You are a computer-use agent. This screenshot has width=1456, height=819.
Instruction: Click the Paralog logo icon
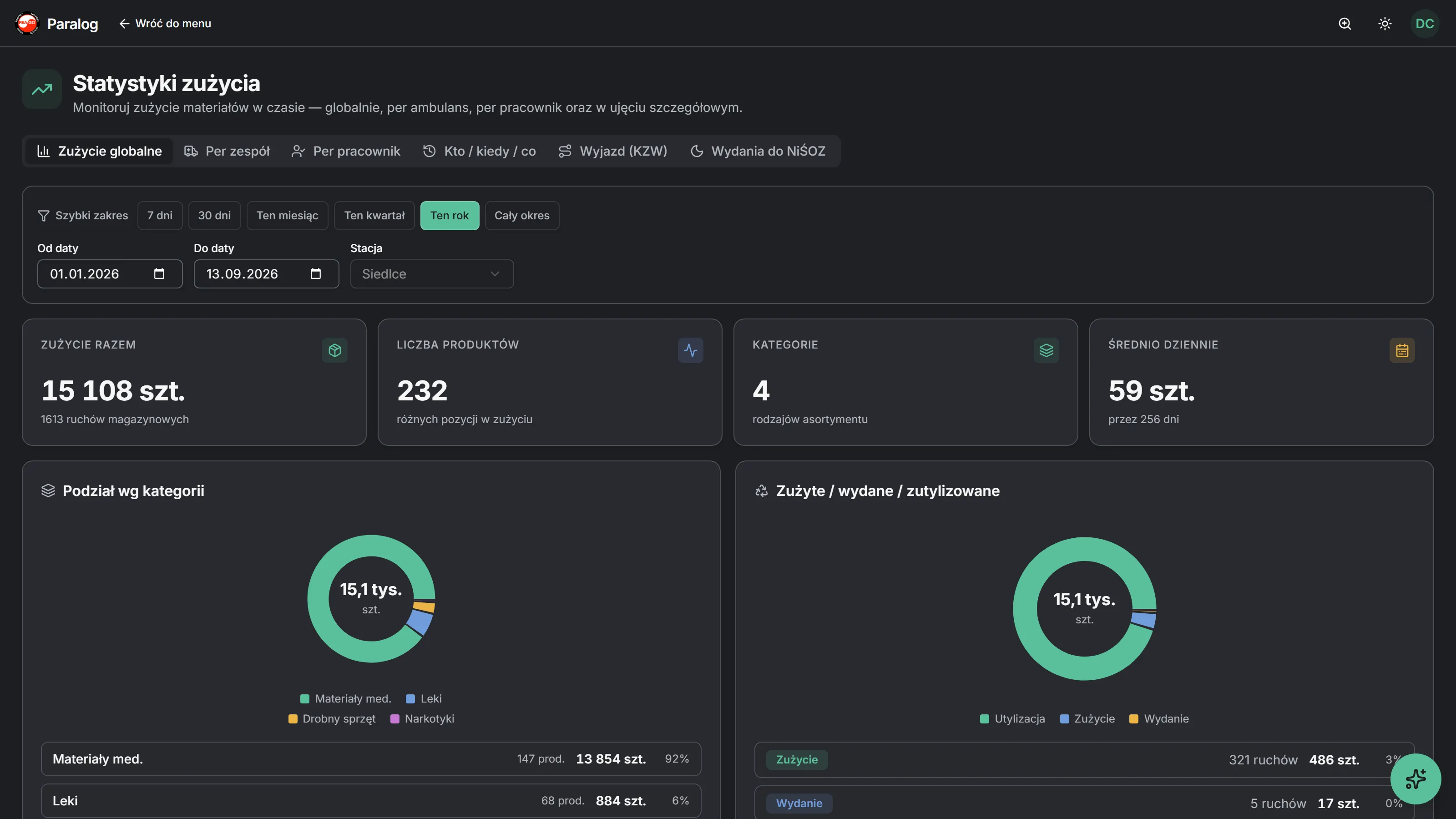click(x=27, y=23)
